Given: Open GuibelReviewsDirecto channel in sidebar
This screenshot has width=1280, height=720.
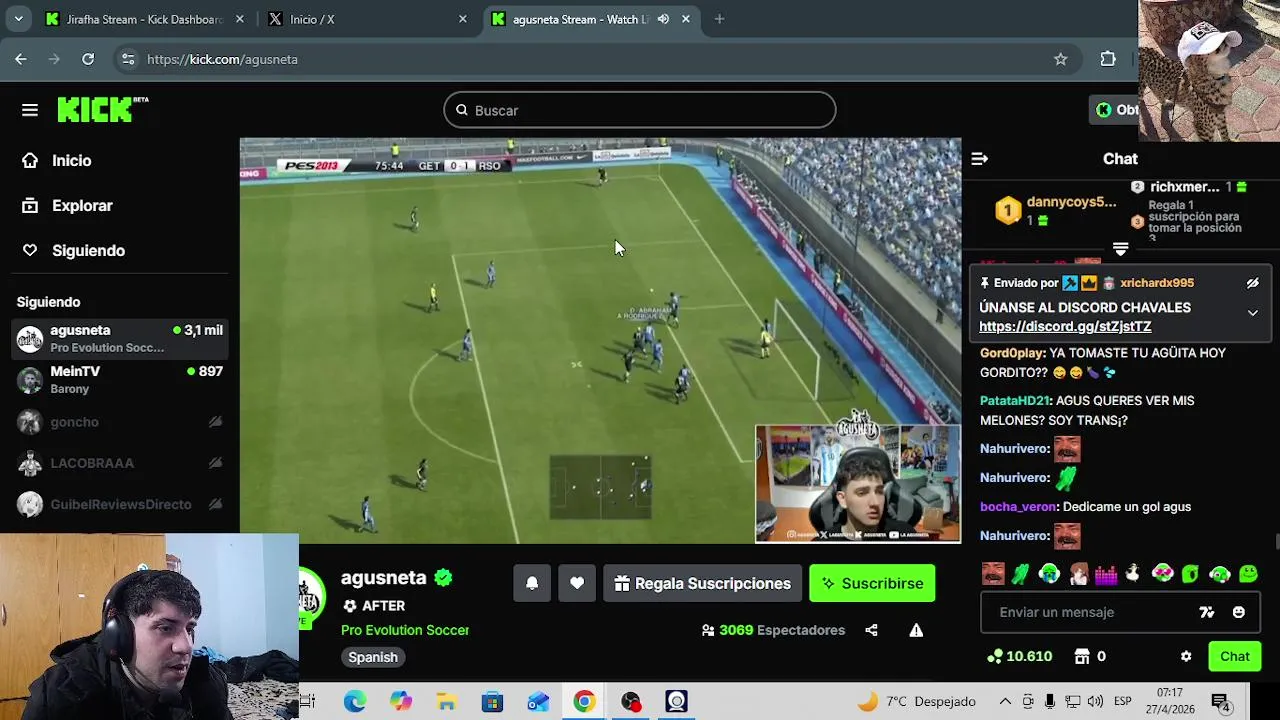Looking at the screenshot, I should [120, 504].
